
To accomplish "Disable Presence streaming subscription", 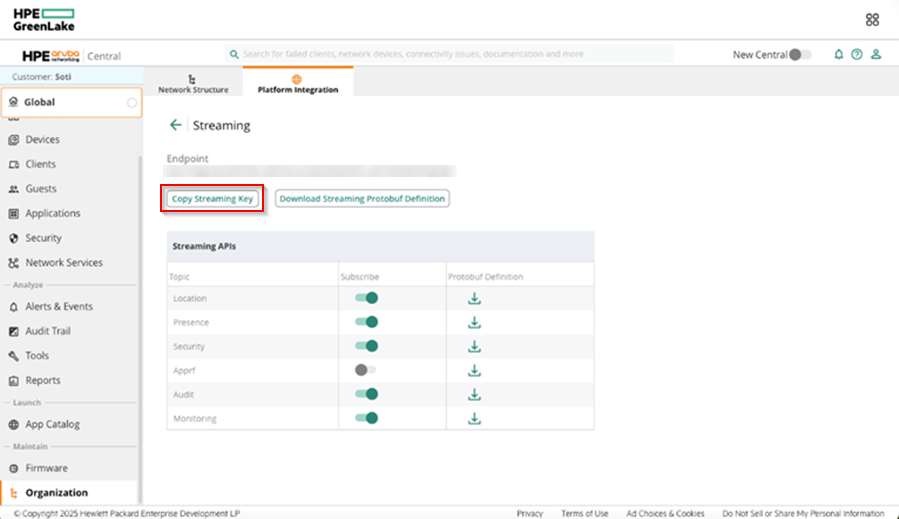I will point(366,322).
